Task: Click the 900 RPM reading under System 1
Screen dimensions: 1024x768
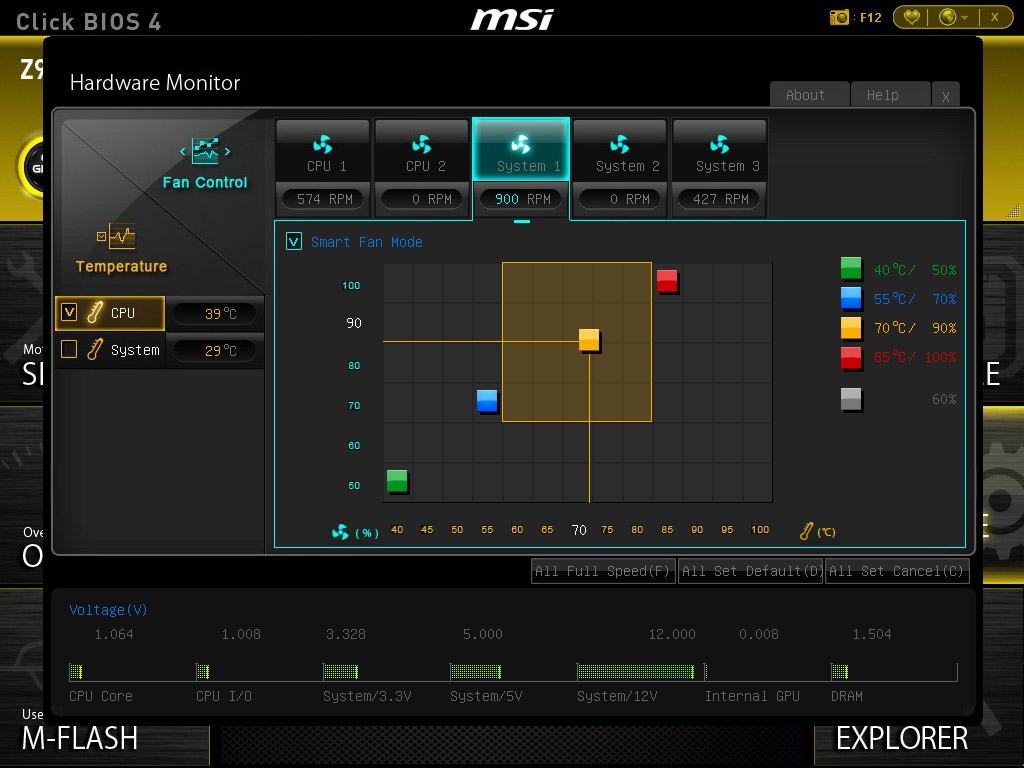Action: pos(522,199)
